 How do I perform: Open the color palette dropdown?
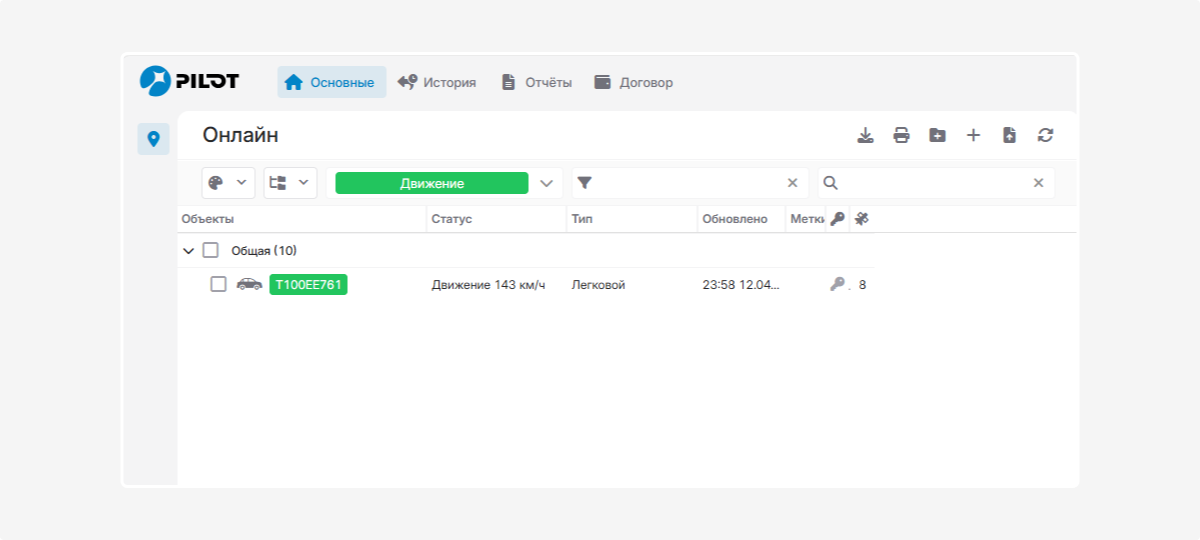[228, 183]
